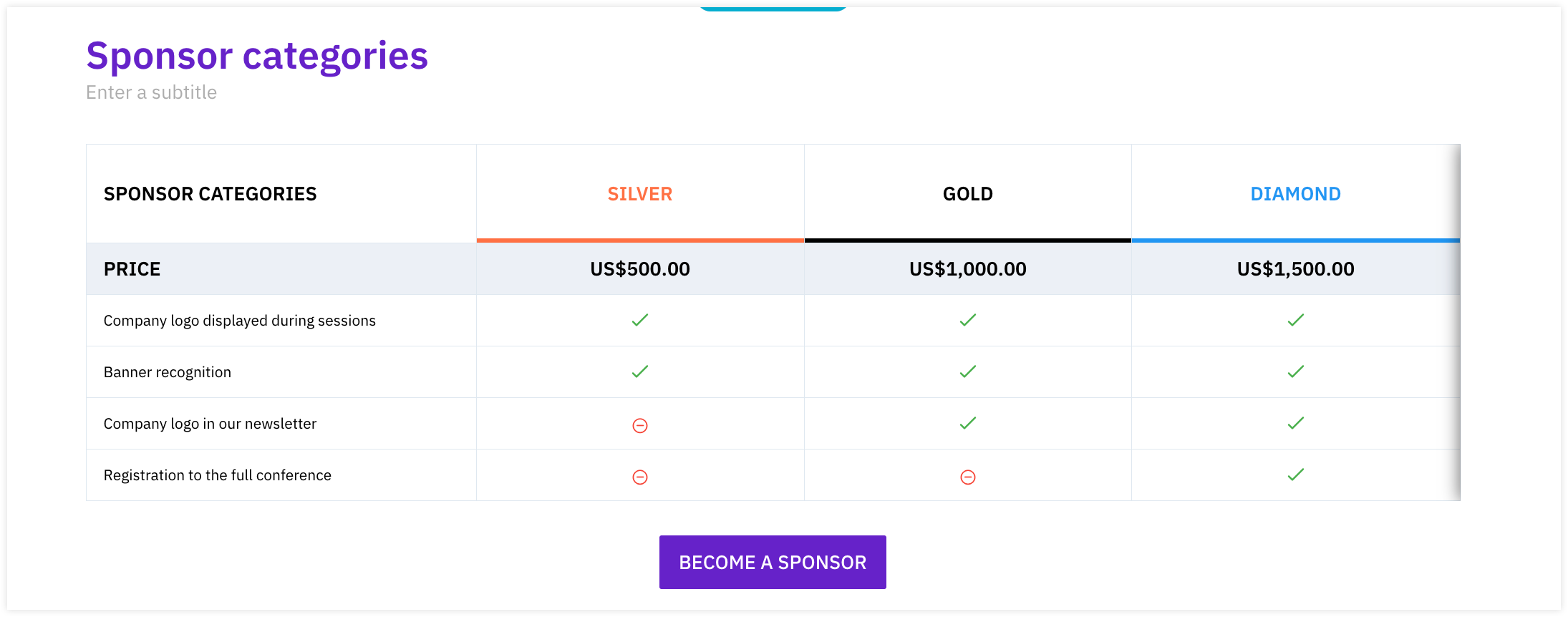Click Diamond checkmark for company logo sessions
The image size is (1568, 617).
(1295, 320)
